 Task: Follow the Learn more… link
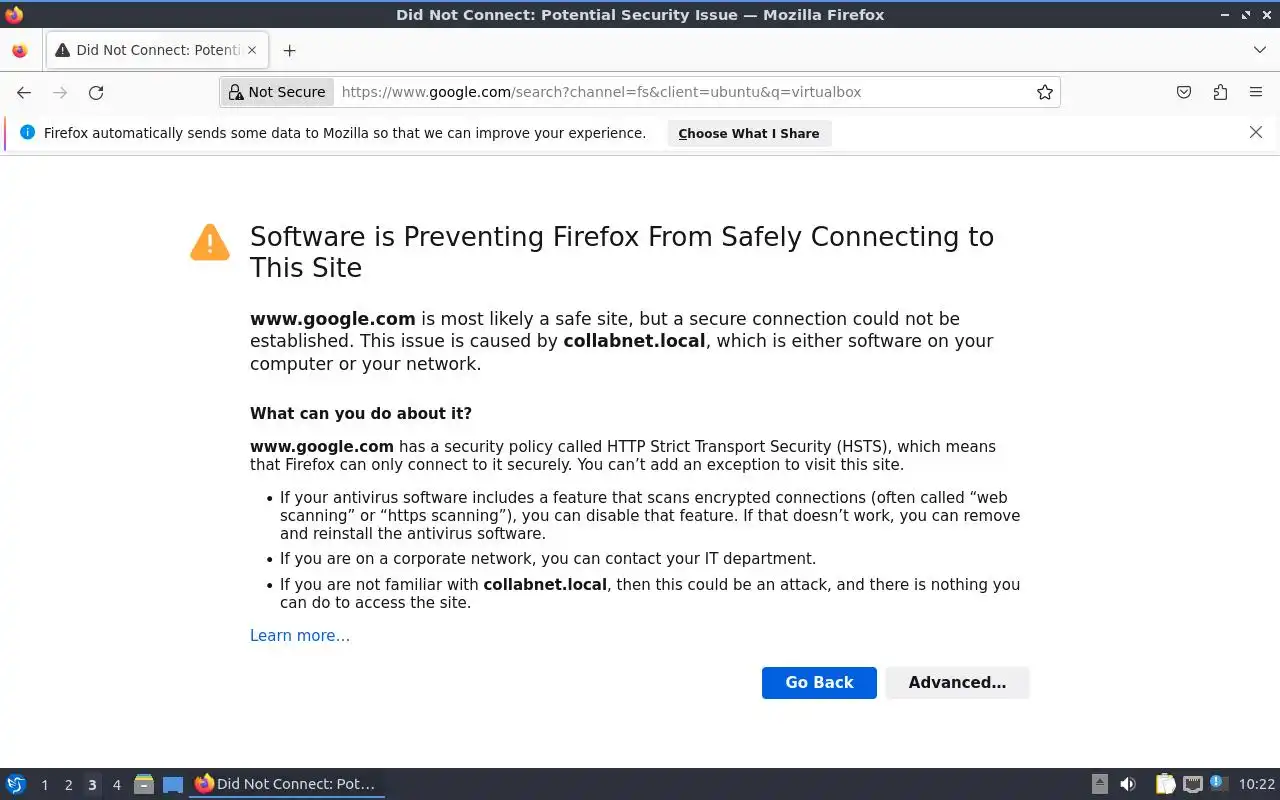pos(300,635)
